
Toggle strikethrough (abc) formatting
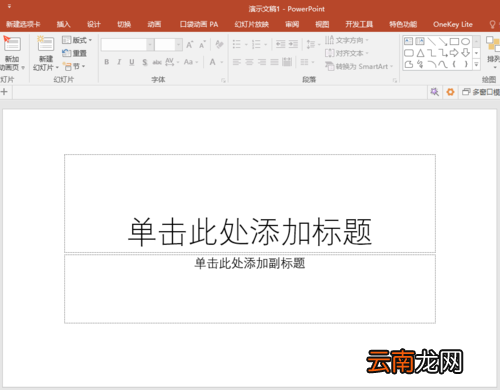tap(157, 62)
